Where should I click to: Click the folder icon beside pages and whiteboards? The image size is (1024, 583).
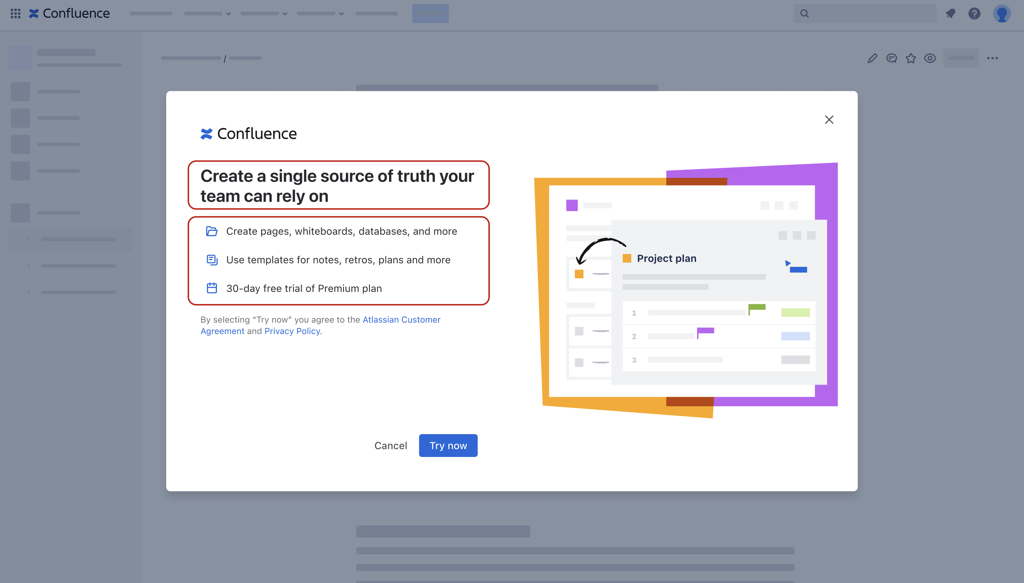[x=211, y=231]
